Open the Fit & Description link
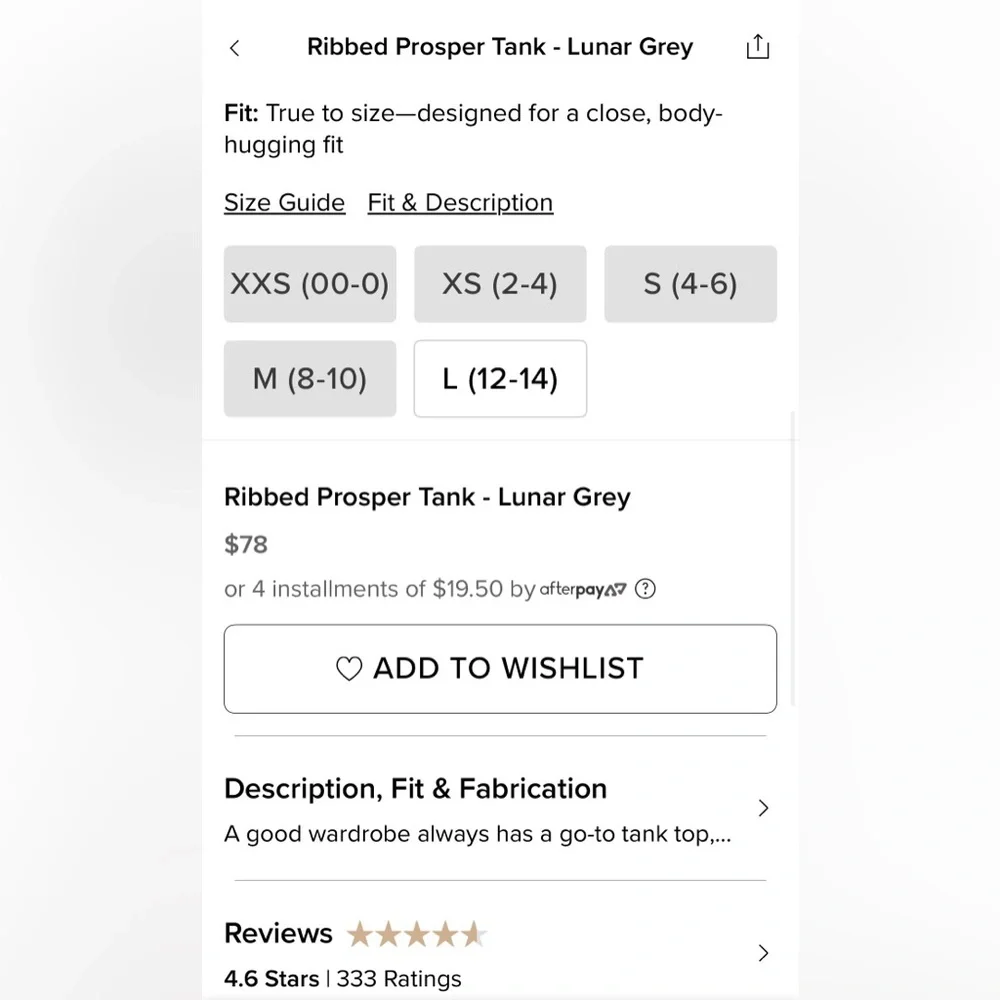 coord(460,203)
